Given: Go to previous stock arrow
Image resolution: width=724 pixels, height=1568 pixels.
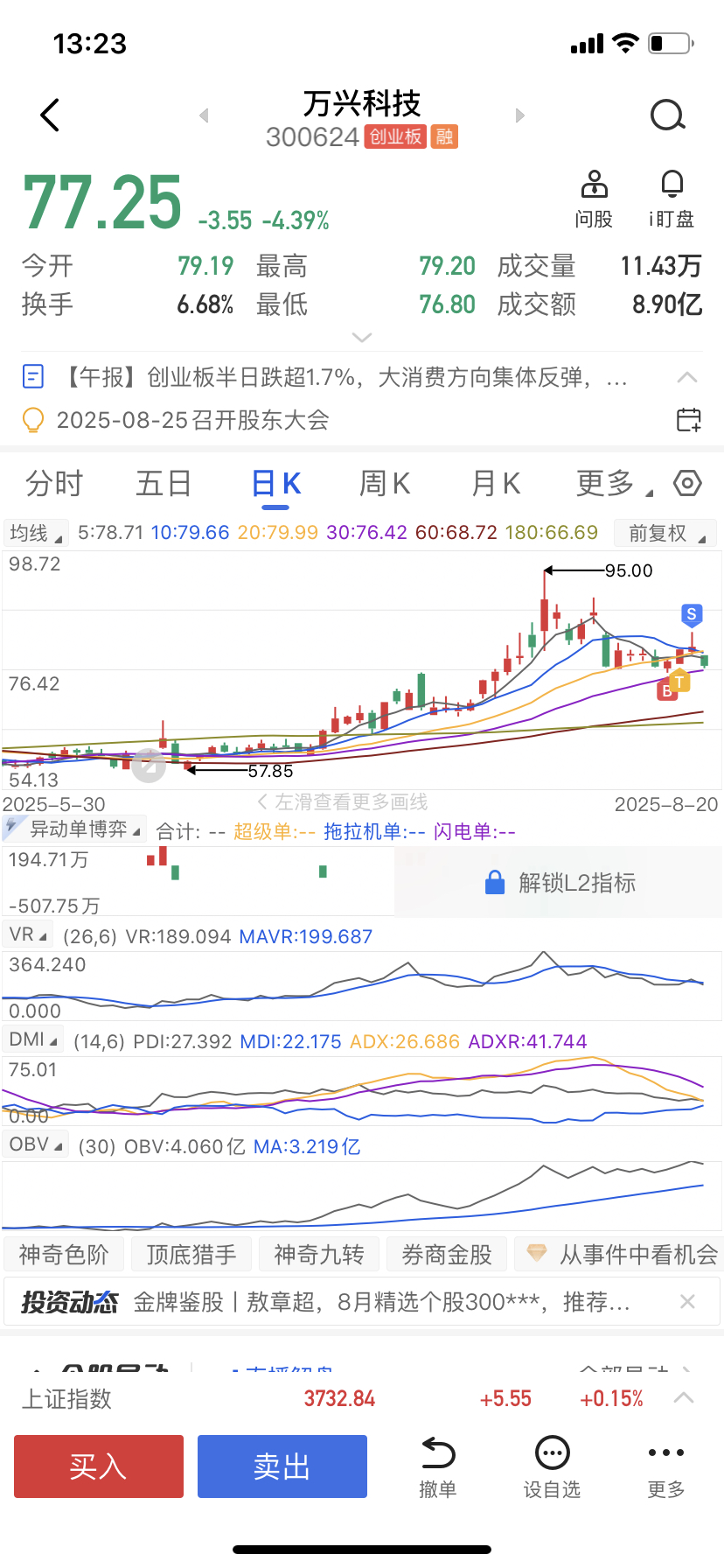Looking at the screenshot, I should pyautogui.click(x=204, y=115).
